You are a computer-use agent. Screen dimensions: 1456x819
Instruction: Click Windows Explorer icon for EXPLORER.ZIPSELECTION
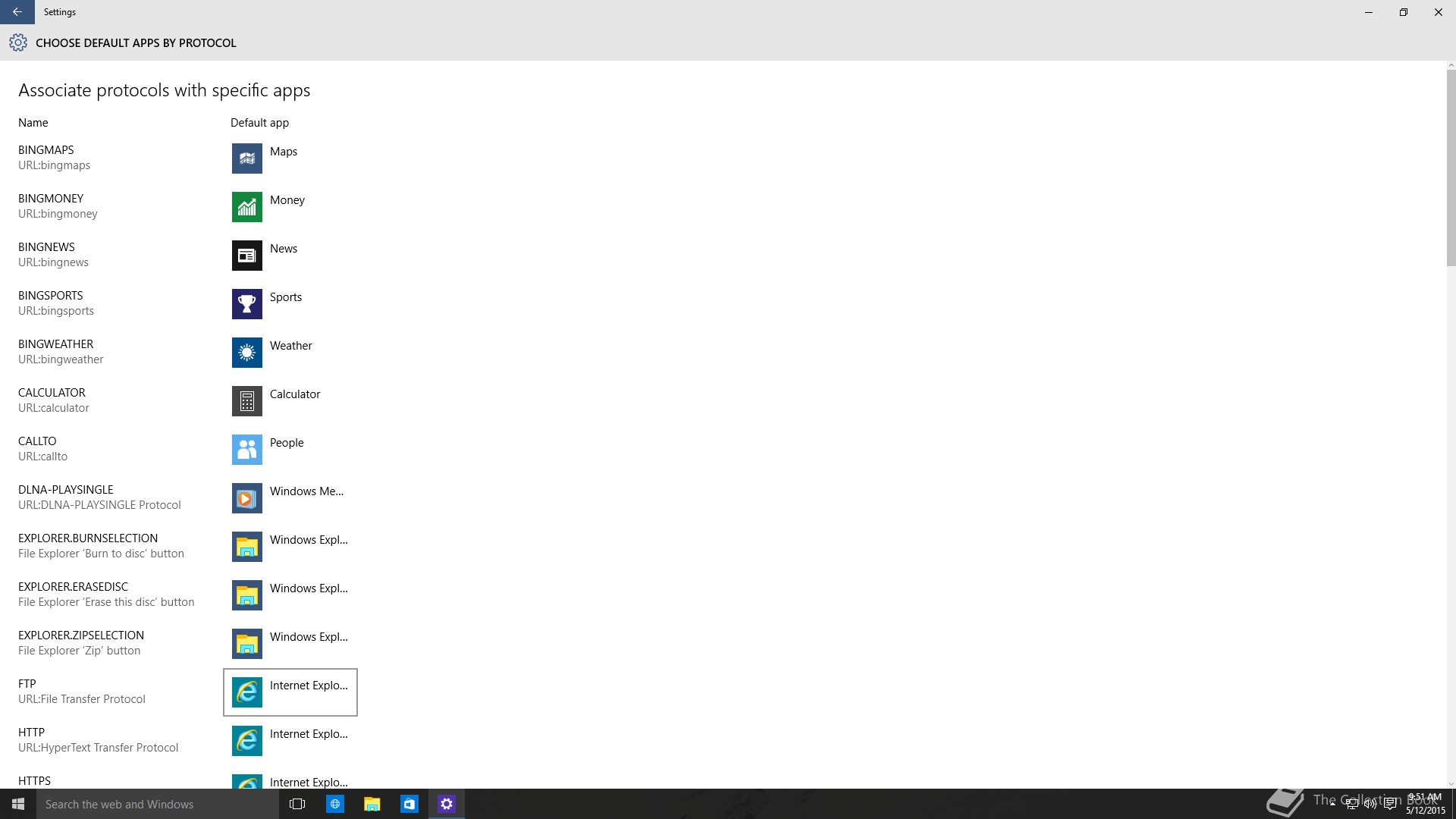pyautogui.click(x=246, y=644)
